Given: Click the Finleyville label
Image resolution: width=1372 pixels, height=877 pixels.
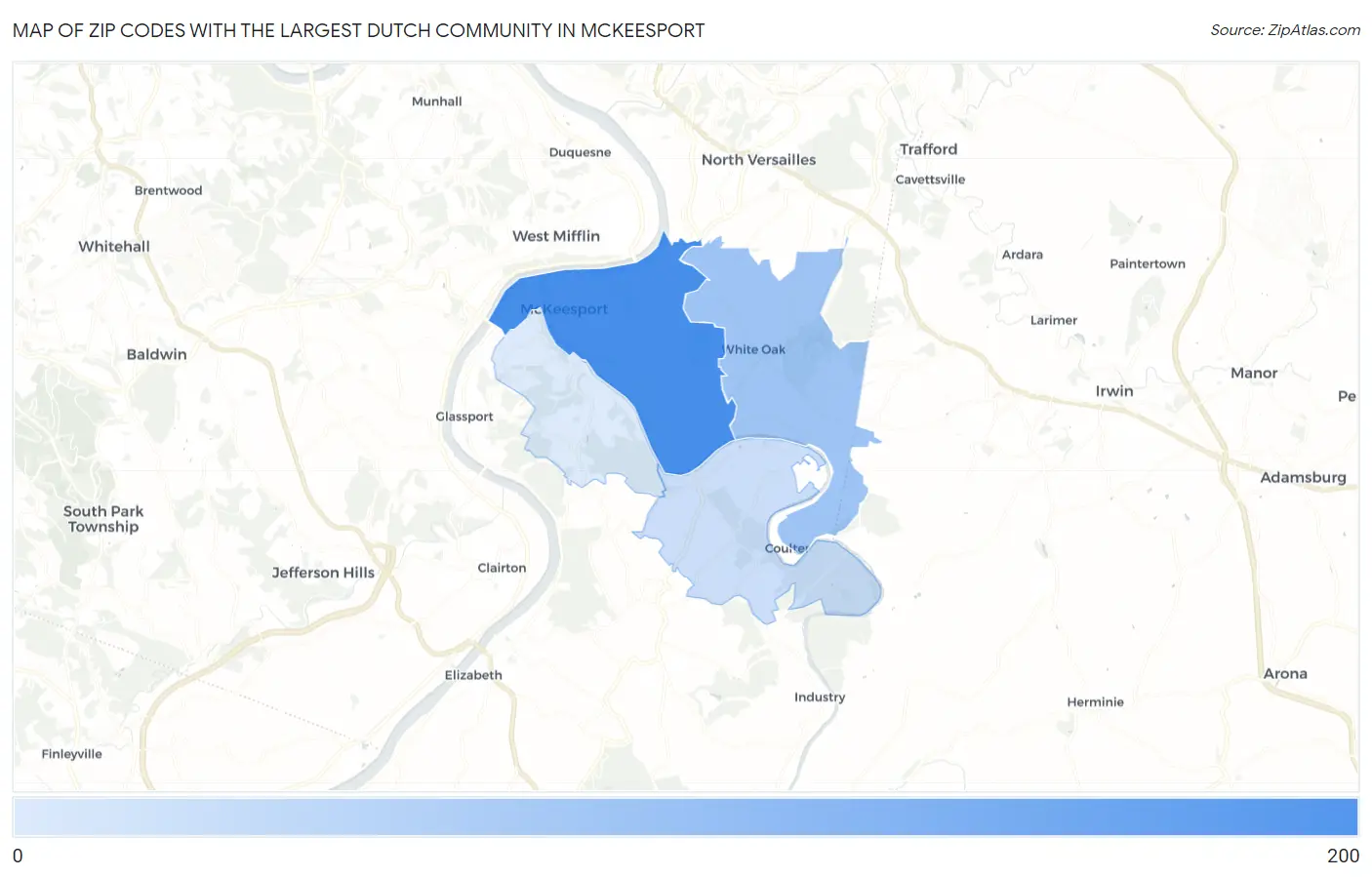Looking at the screenshot, I should (71, 754).
